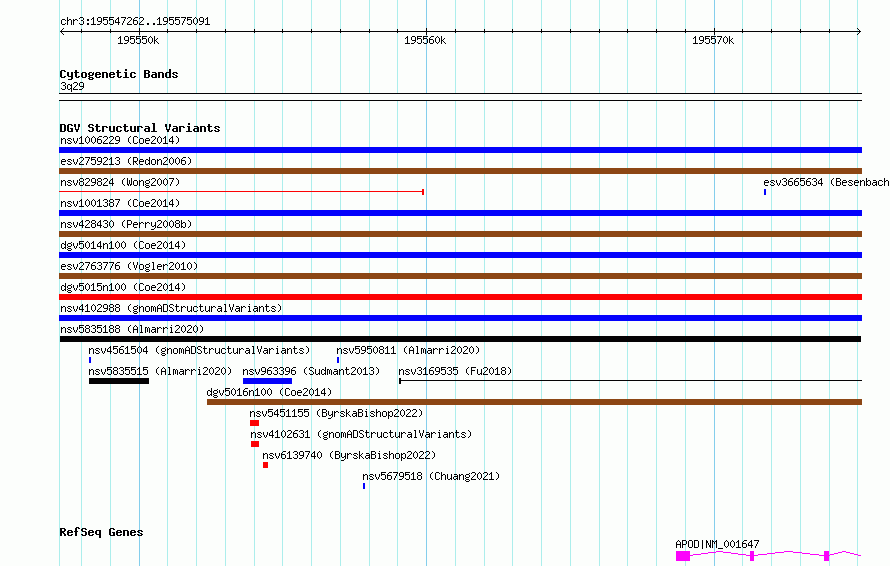Click the dgv5015n100 (Coe2014) red bar
Viewport: 890px width, 566px height.
(460, 297)
